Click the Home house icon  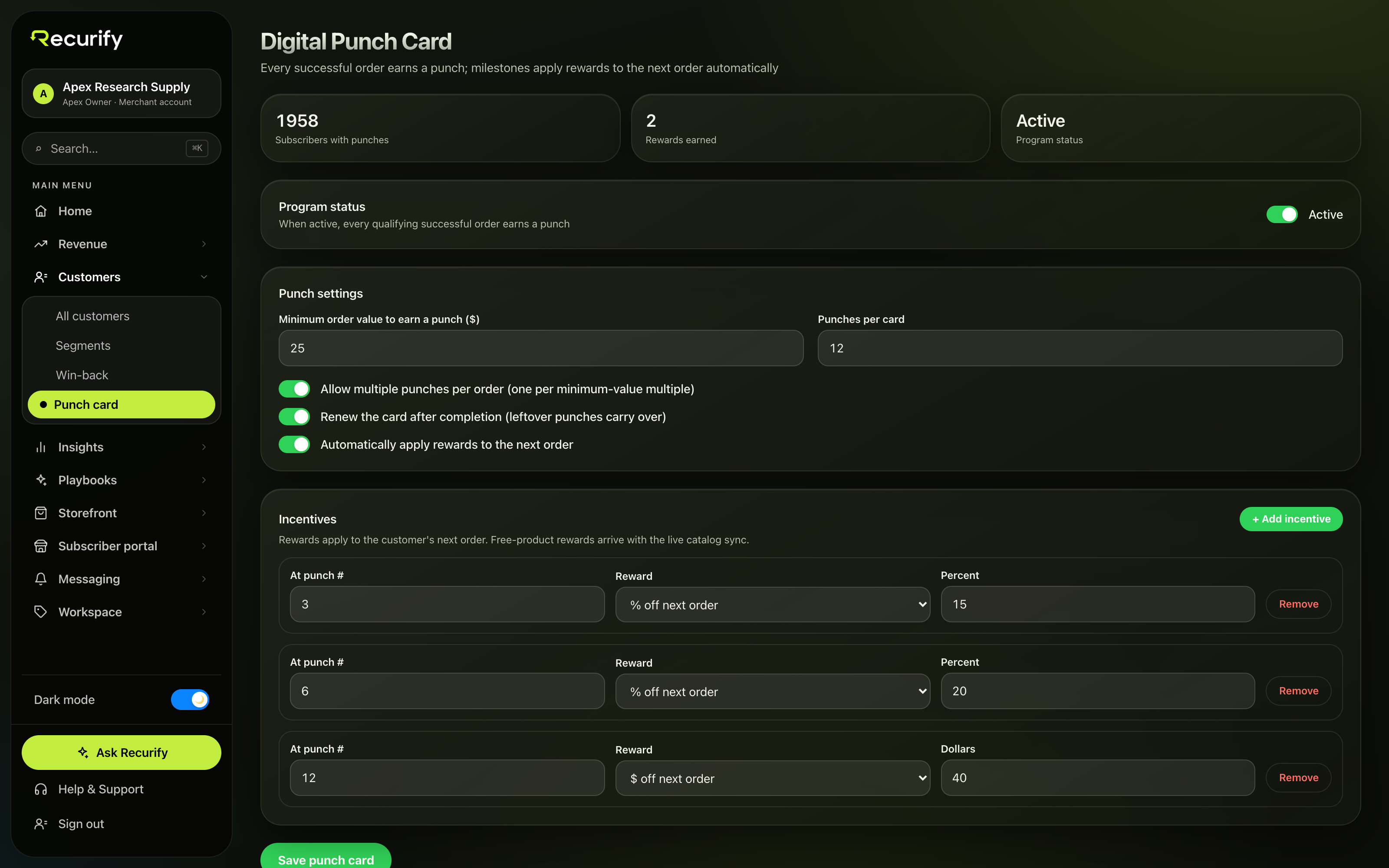(x=41, y=211)
